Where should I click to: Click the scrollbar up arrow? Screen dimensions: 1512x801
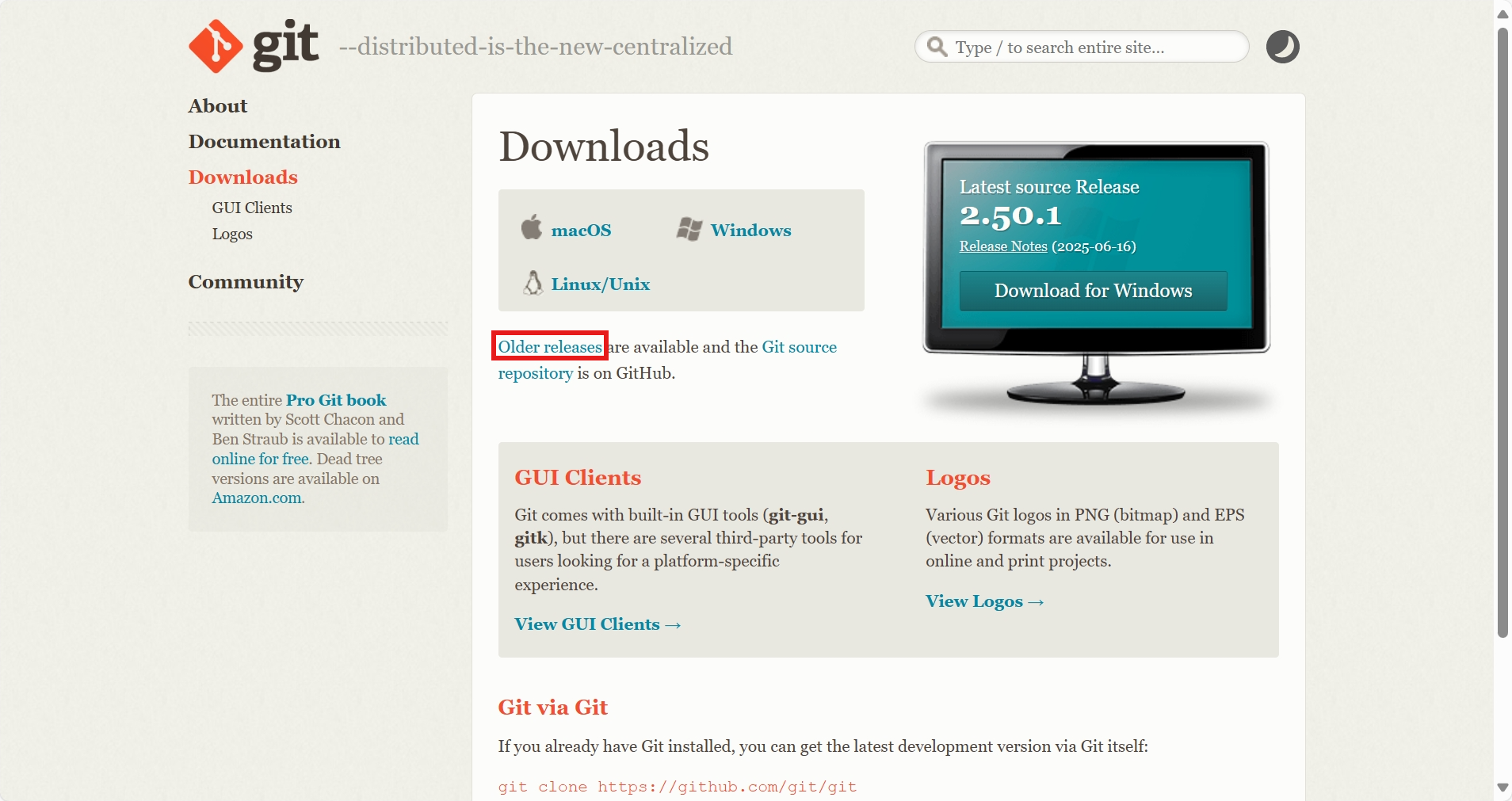tap(1502, 13)
